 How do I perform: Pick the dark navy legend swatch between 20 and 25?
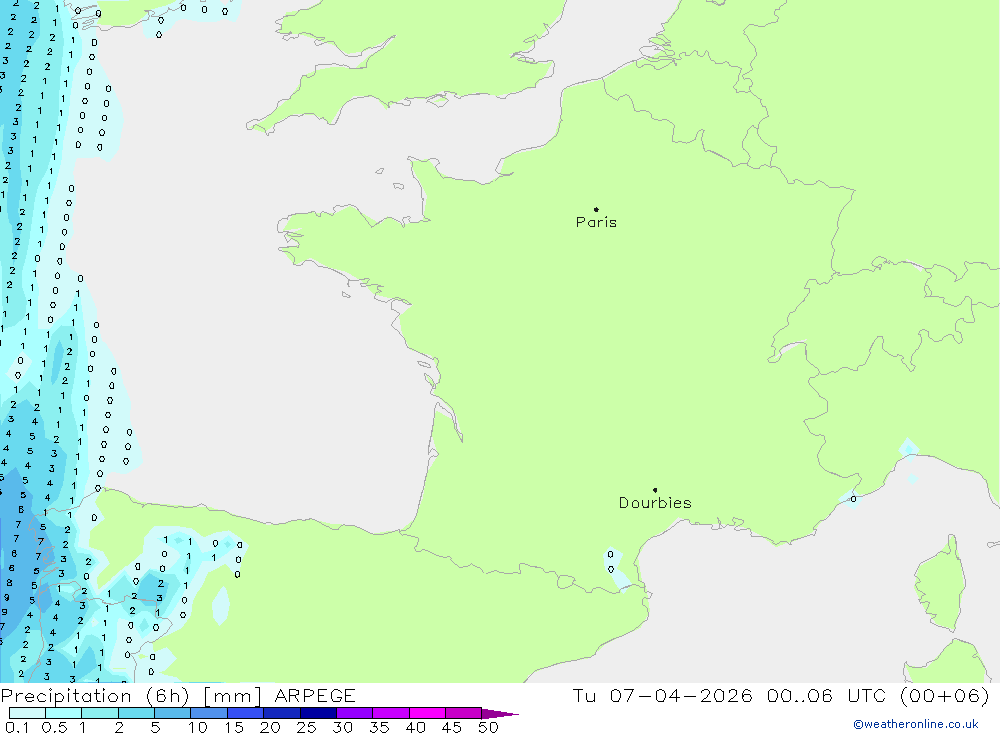(282, 713)
